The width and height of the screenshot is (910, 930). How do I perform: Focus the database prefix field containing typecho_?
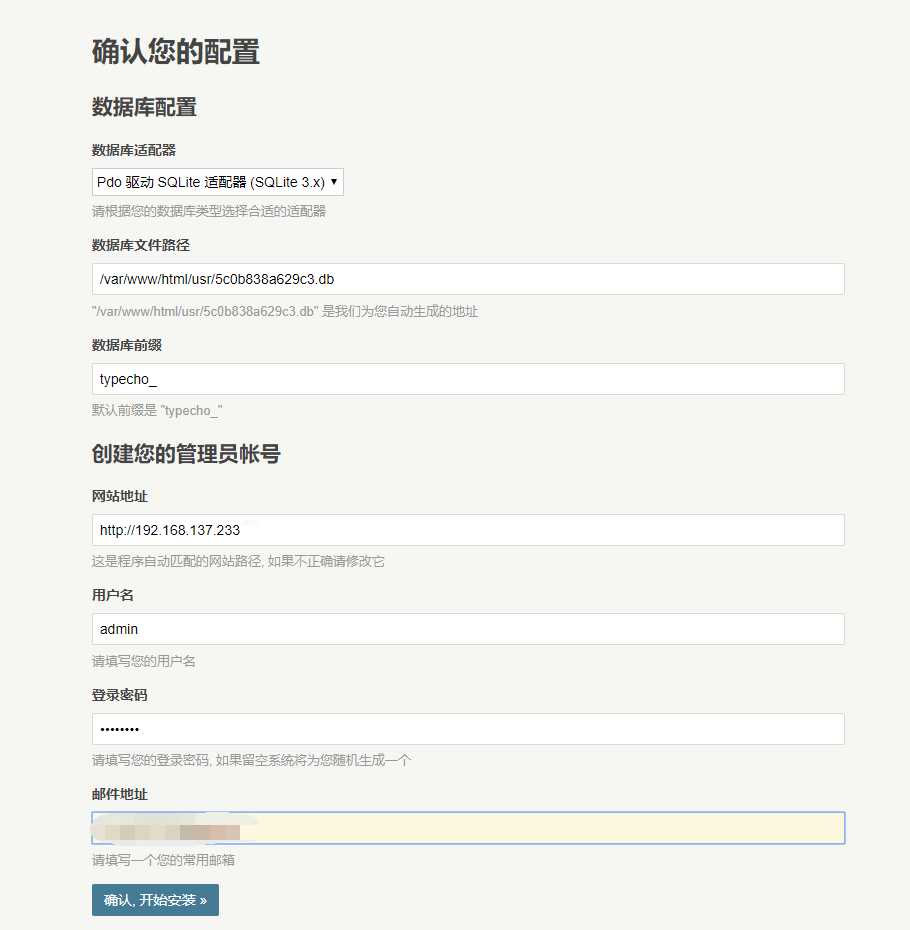[468, 379]
